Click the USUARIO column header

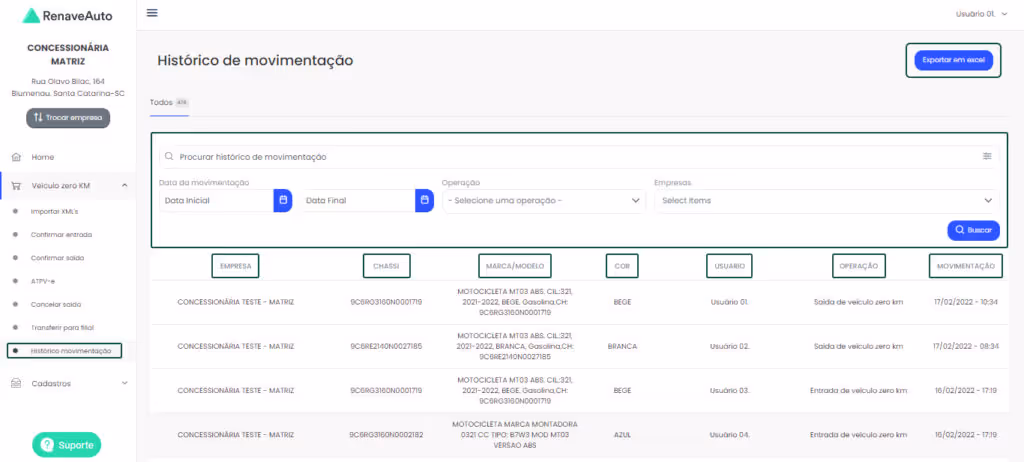[x=729, y=266]
